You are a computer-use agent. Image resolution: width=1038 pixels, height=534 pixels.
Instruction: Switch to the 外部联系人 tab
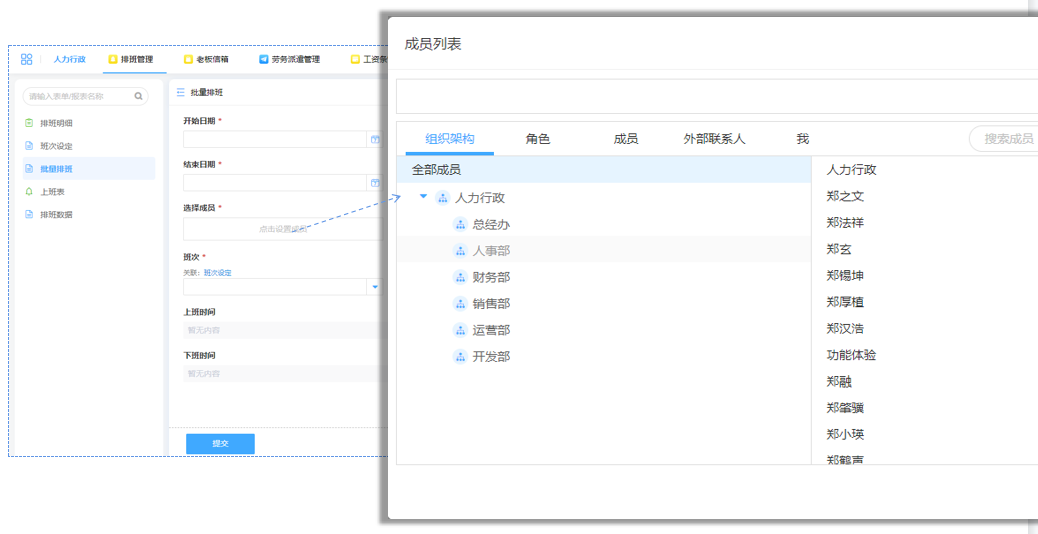[714, 139]
